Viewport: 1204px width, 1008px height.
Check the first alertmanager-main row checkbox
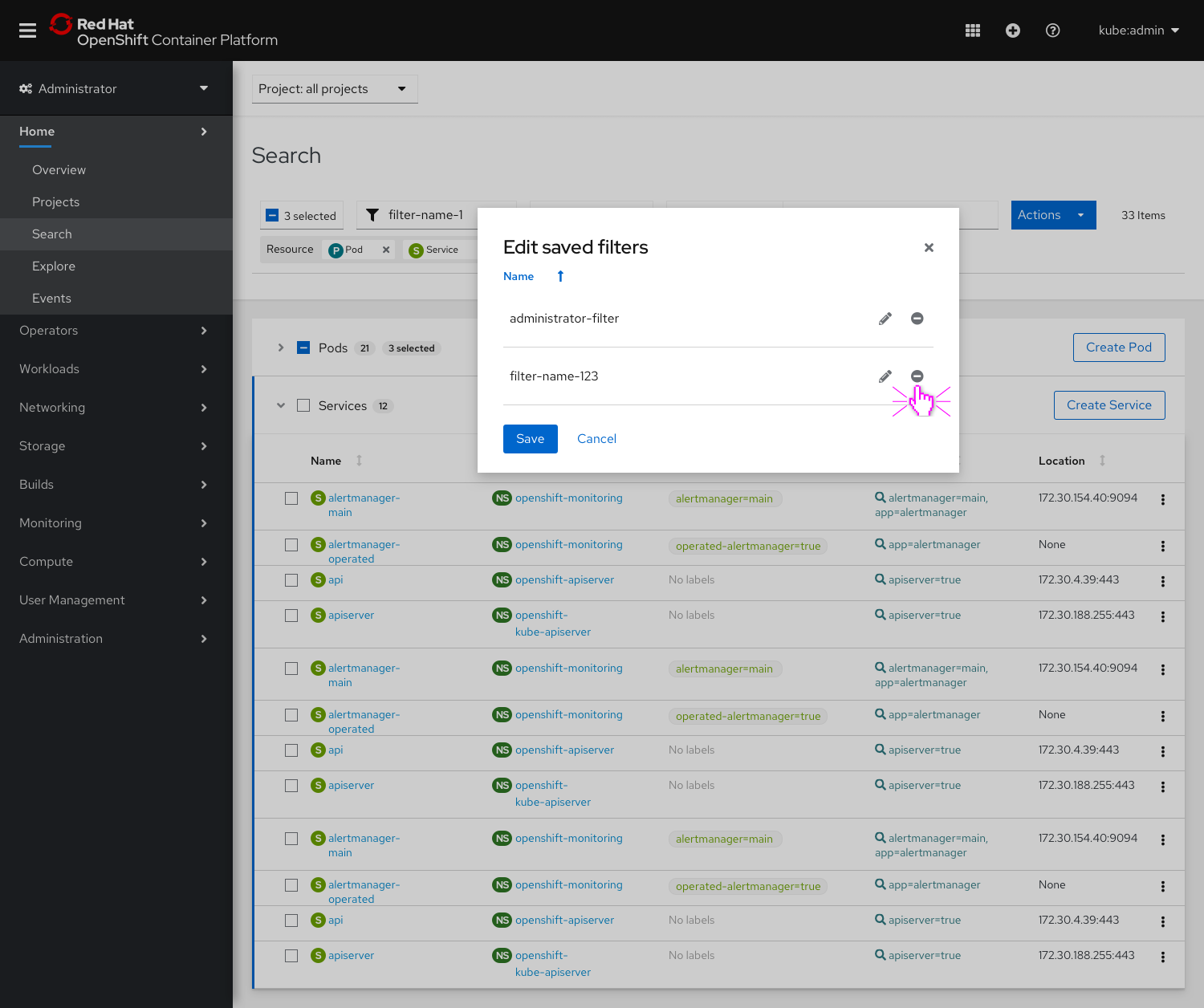[291, 498]
